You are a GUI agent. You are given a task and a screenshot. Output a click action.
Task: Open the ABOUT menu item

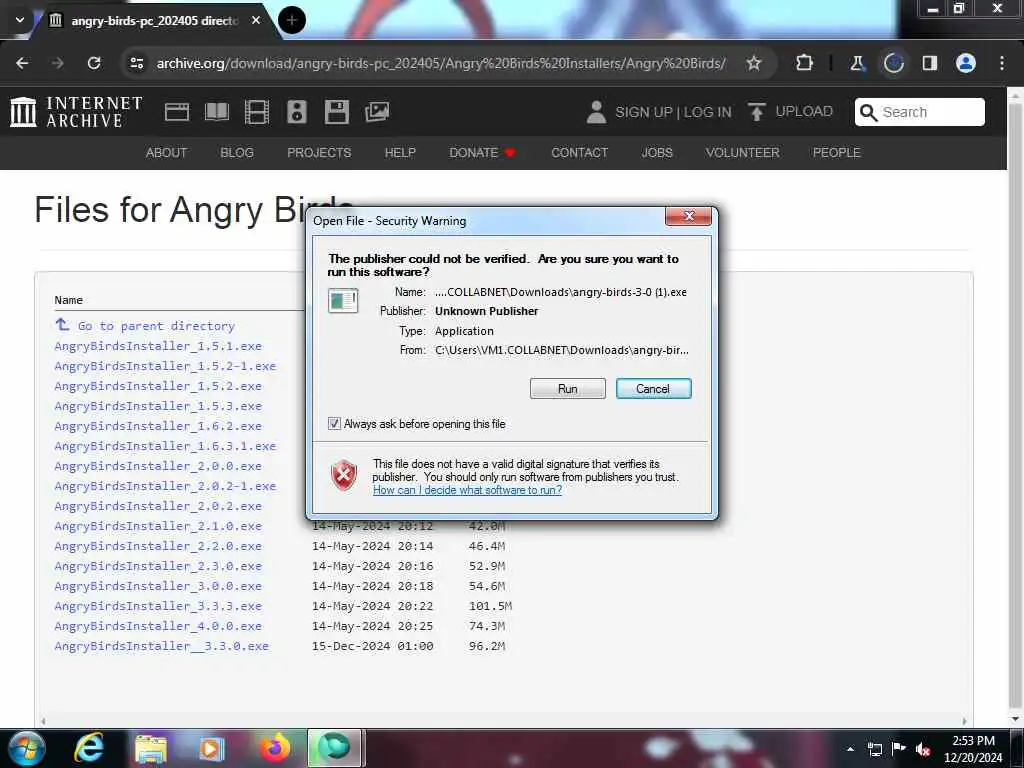point(167,153)
